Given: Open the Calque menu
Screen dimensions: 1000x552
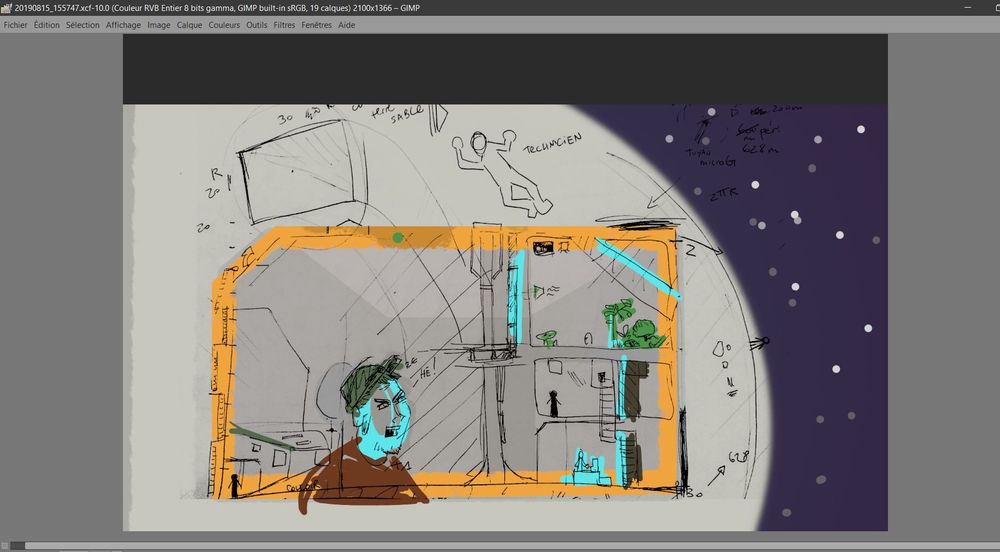Looking at the screenshot, I should (x=189, y=25).
